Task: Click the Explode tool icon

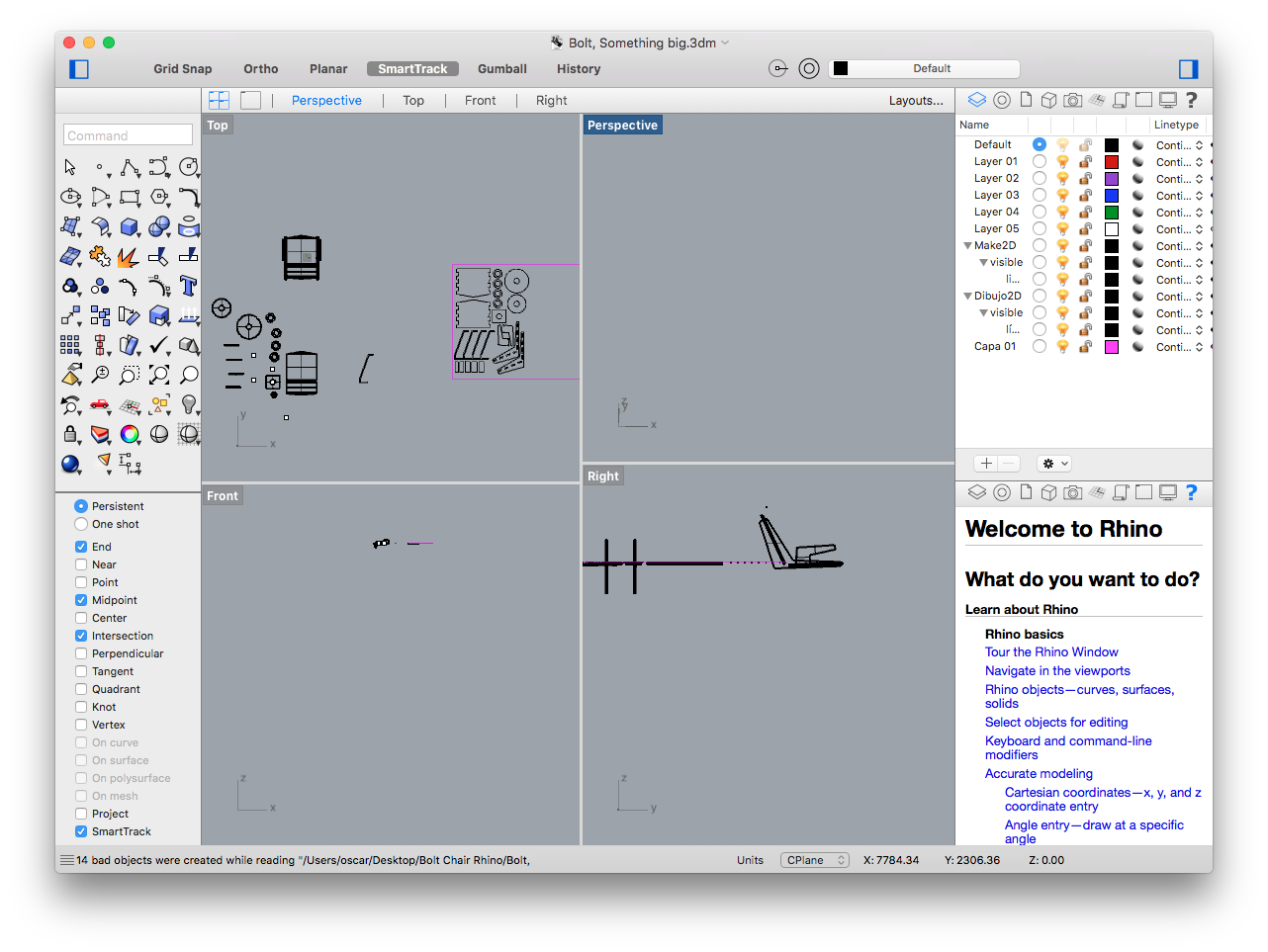Action: [x=129, y=257]
